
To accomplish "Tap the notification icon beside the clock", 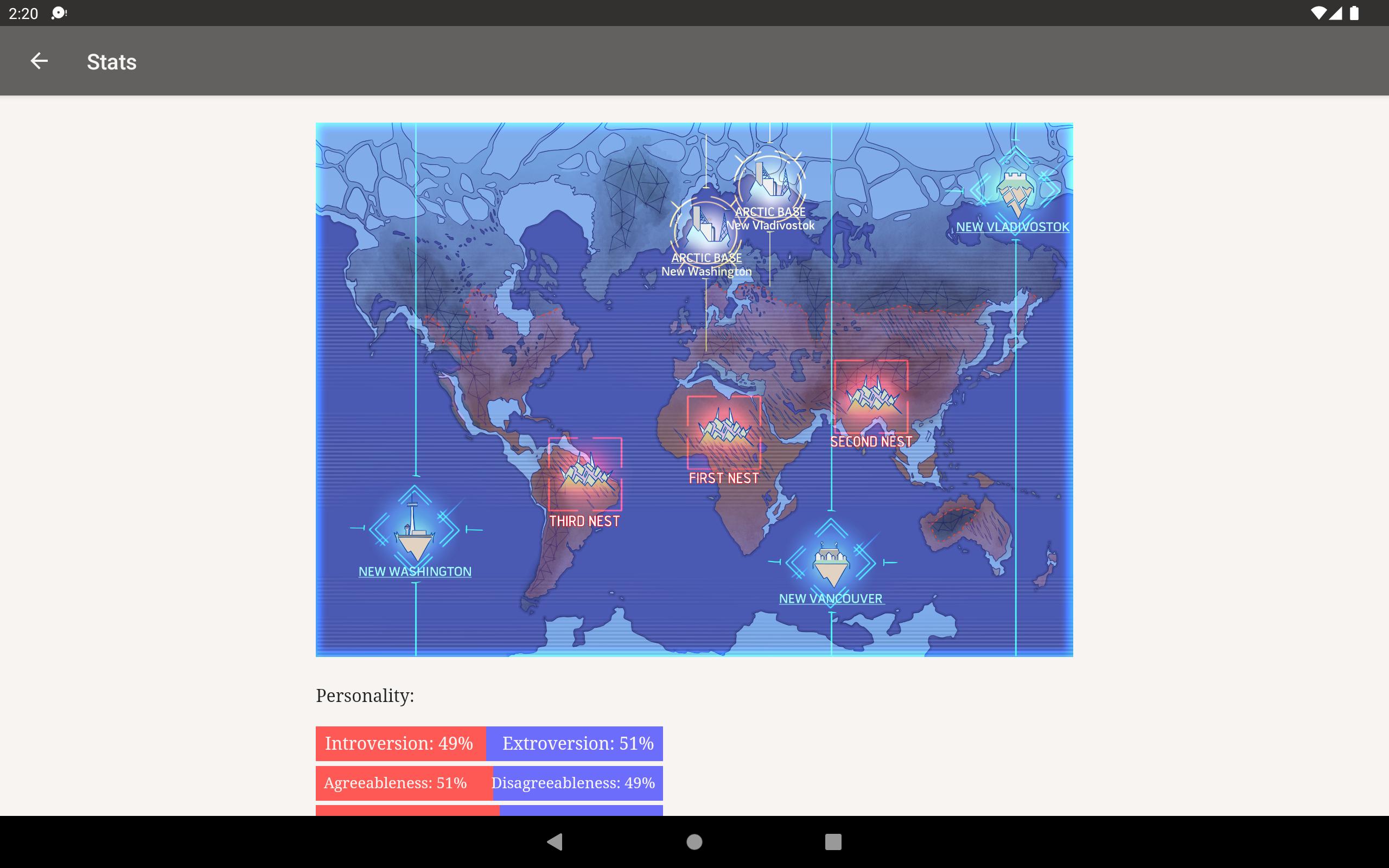I will [x=59, y=12].
